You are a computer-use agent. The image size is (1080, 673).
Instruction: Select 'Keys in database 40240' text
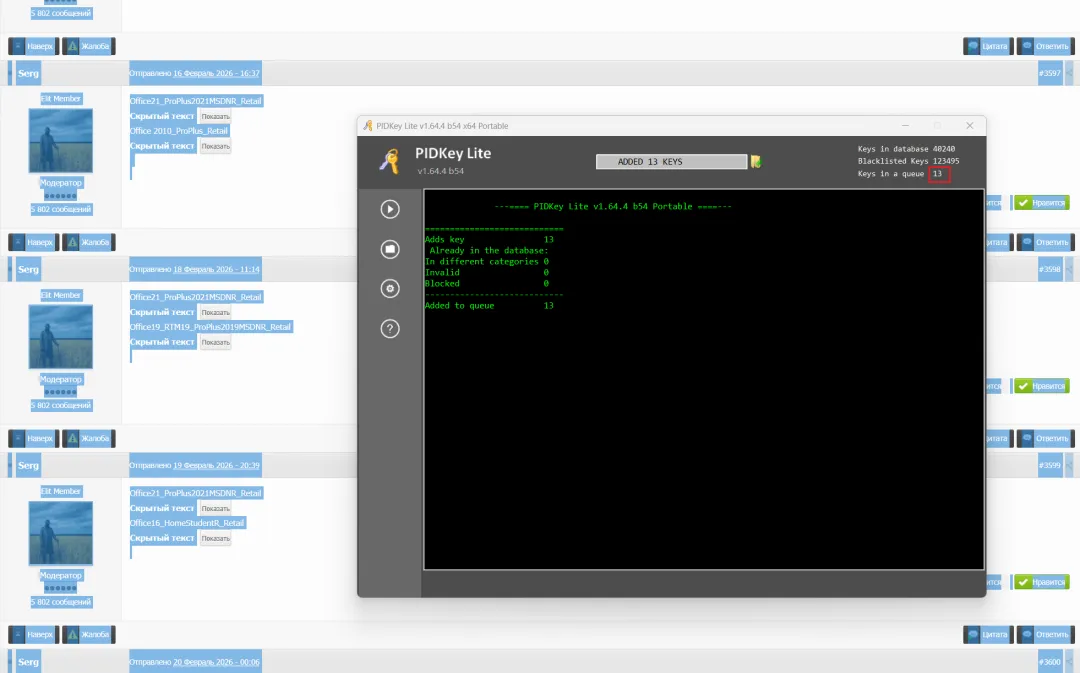tap(906, 149)
